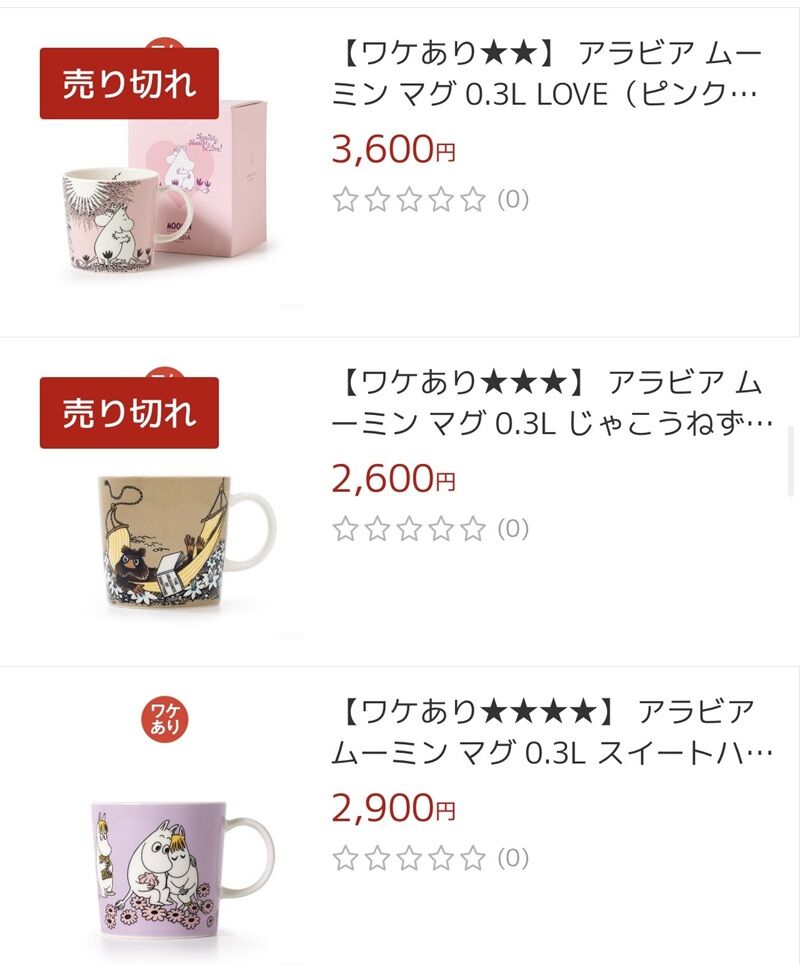Click review count (0) of the LOVE mug
800x965 pixels.
(x=513, y=199)
